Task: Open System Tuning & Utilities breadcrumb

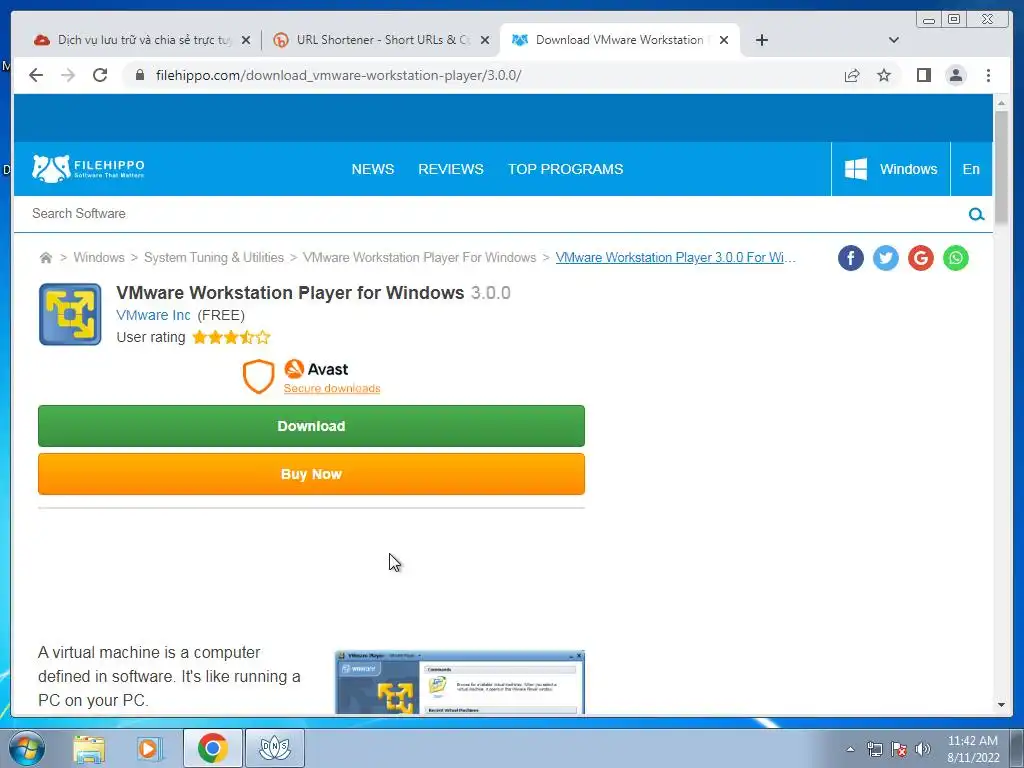Action: [x=214, y=257]
